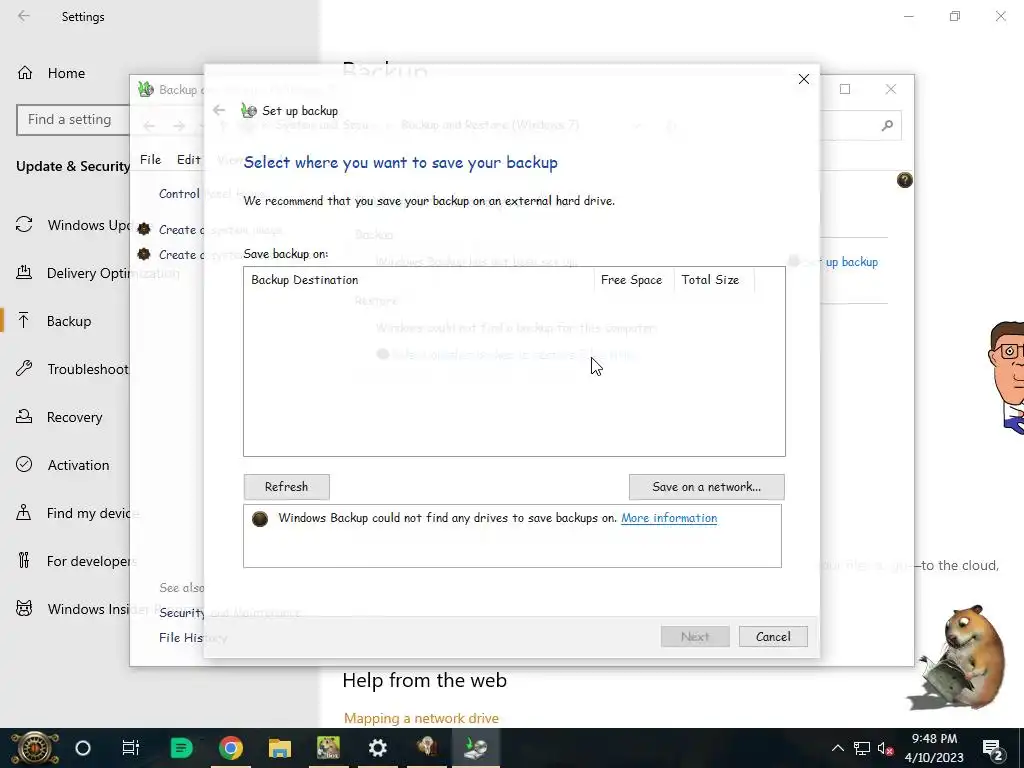Open File Explorer from the taskbar
Viewport: 1024px width, 768px height.
(280, 748)
